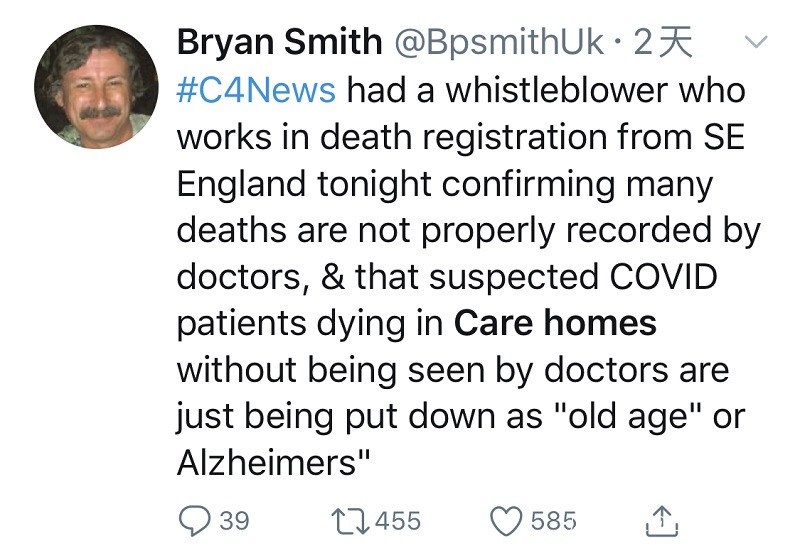Click the Bryan Smith display name

(x=280, y=42)
